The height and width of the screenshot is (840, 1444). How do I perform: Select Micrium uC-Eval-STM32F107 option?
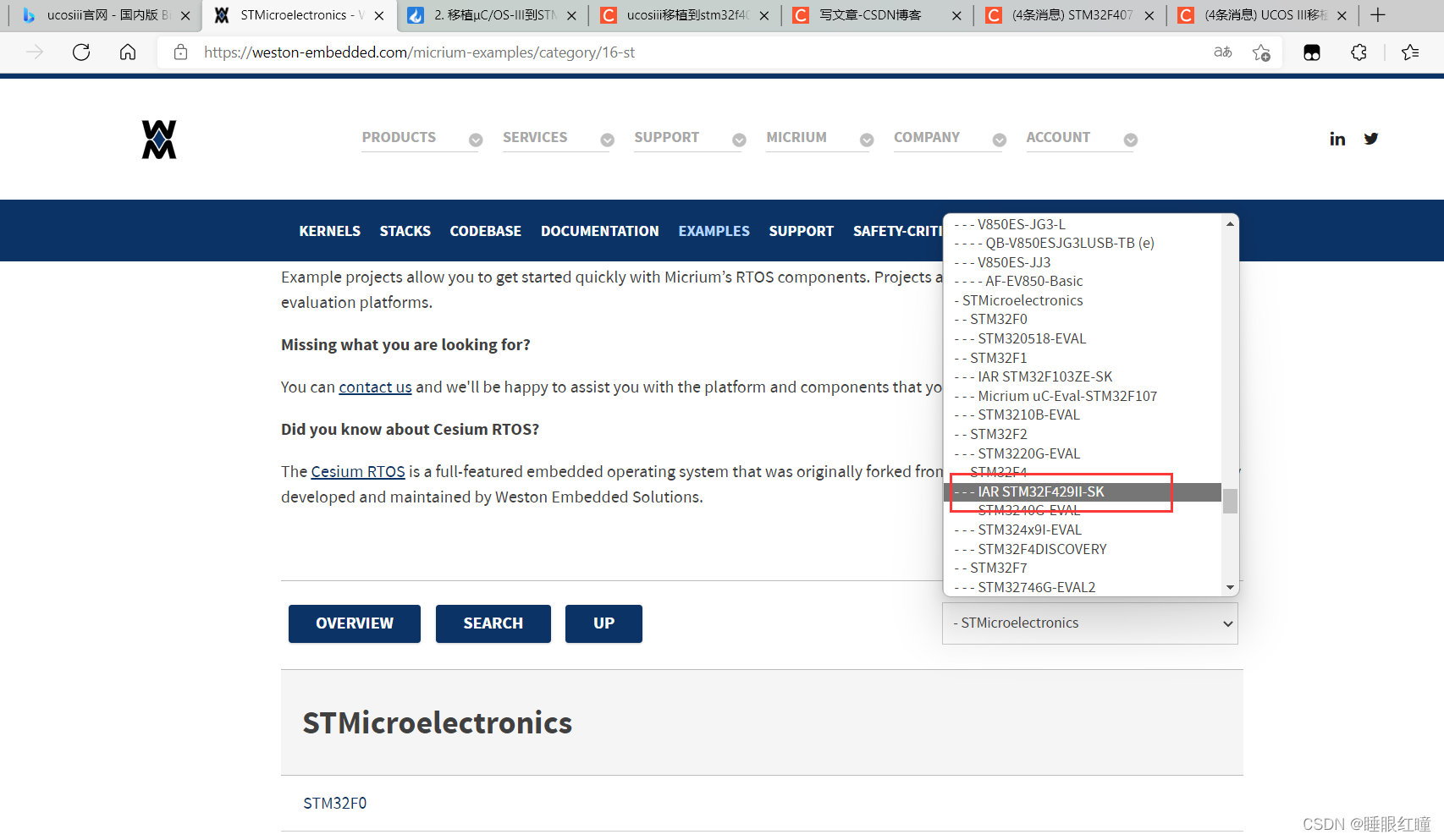click(x=1083, y=396)
